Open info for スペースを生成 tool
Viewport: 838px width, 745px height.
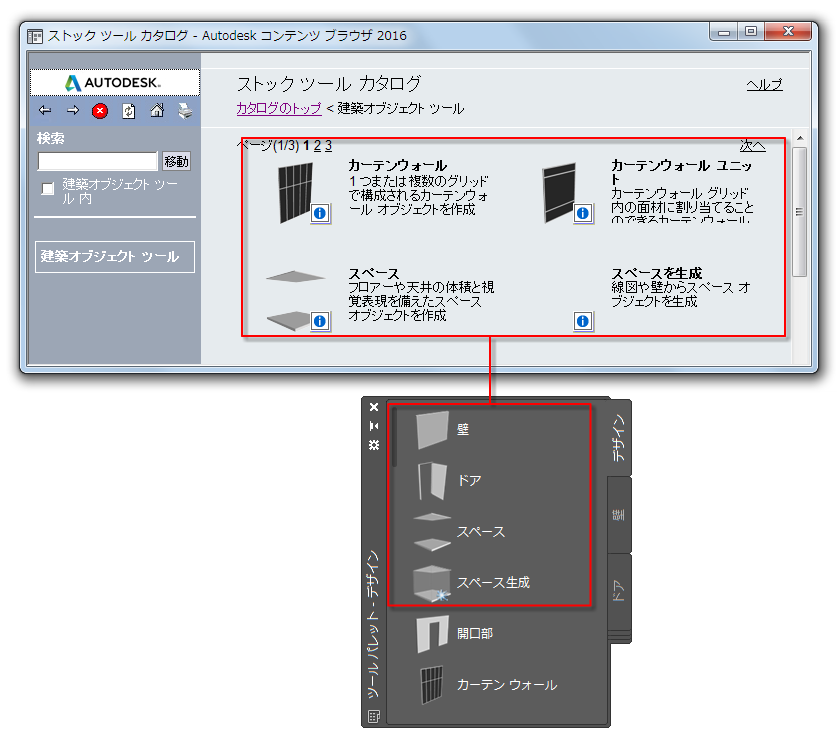(583, 321)
